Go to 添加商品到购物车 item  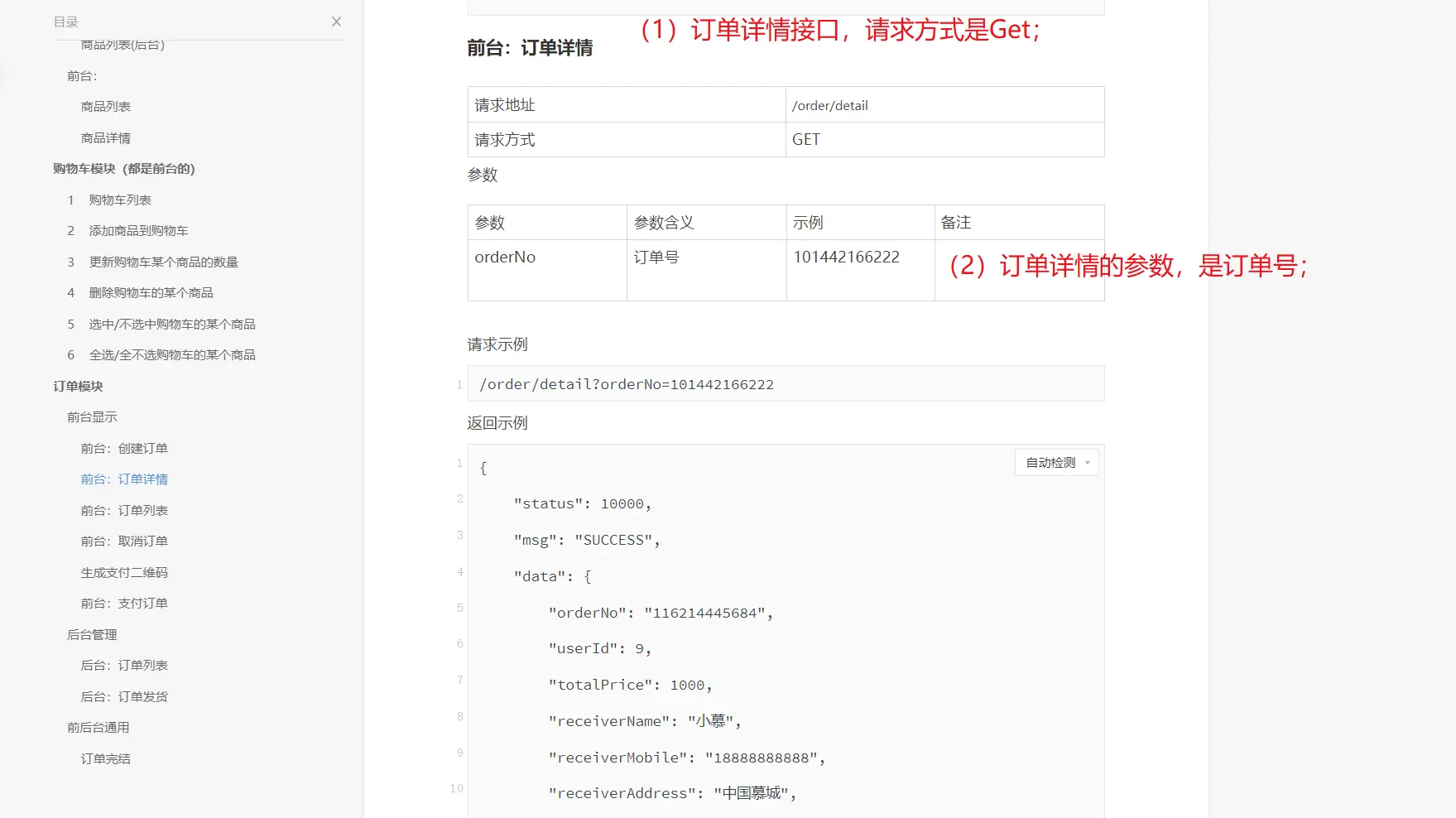(x=138, y=231)
